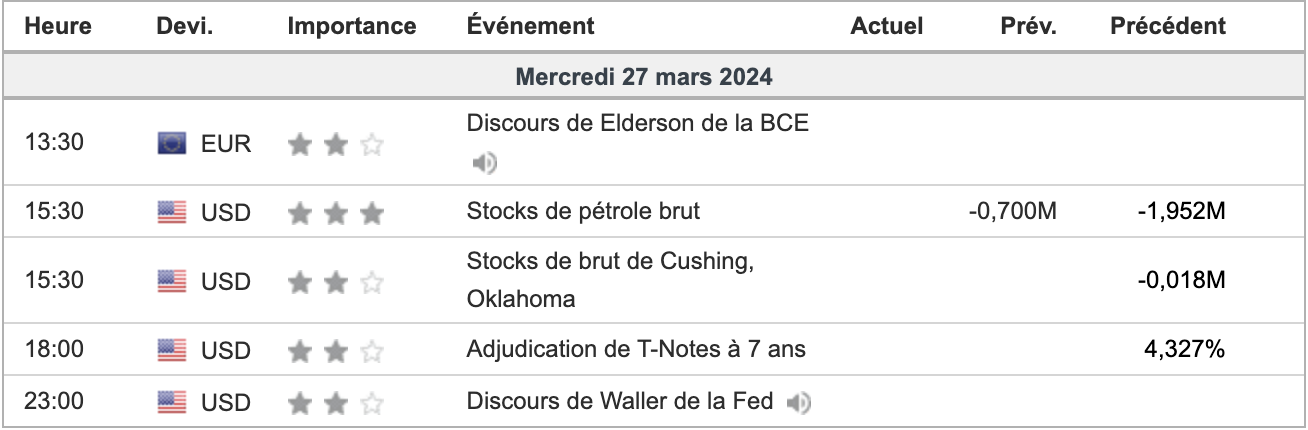Click the EU flag icon
1308x430 pixels.
[172, 144]
